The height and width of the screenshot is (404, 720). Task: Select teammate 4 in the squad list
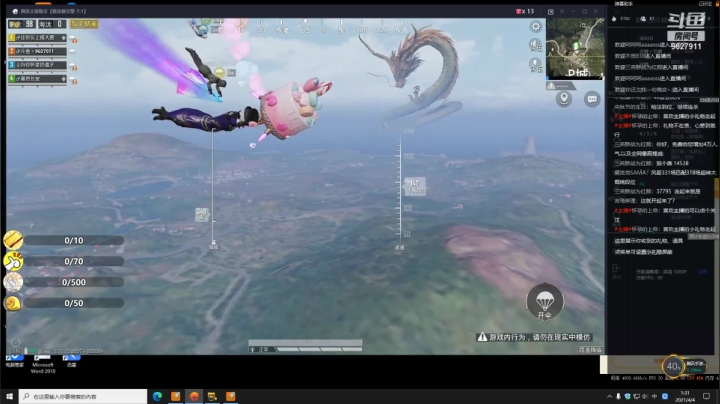[x=37, y=79]
